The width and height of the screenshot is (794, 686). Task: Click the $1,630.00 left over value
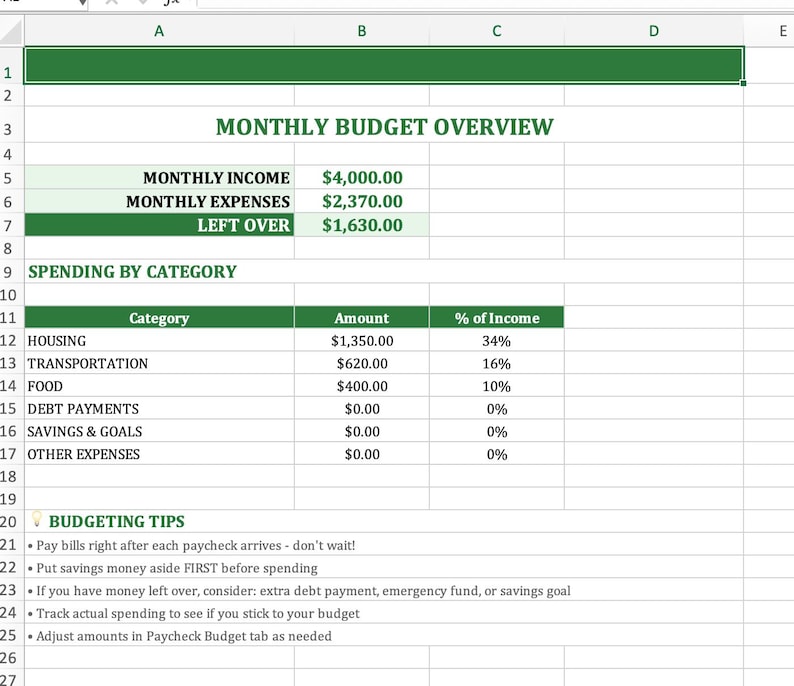click(362, 225)
